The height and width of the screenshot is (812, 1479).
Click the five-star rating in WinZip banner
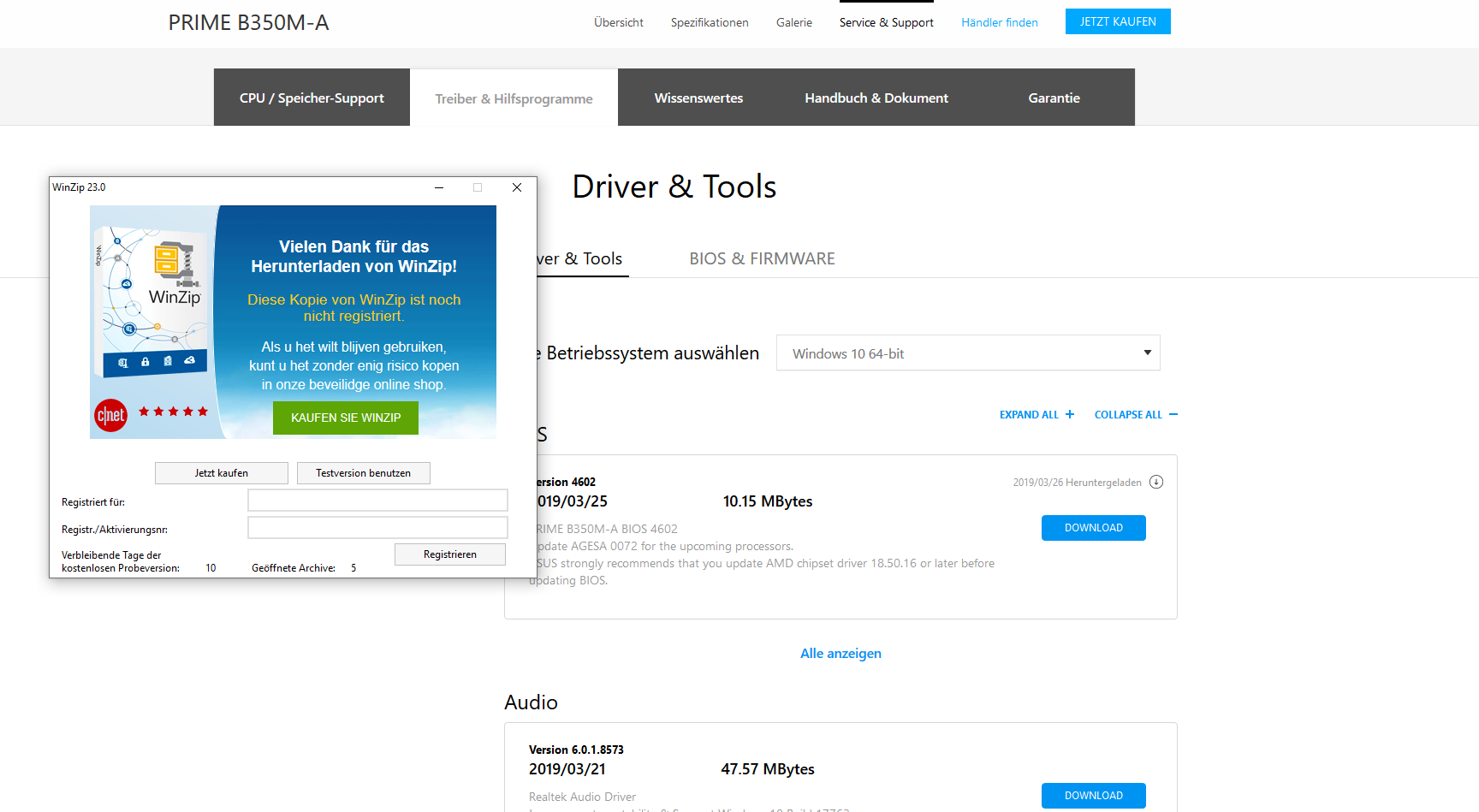[x=174, y=412]
